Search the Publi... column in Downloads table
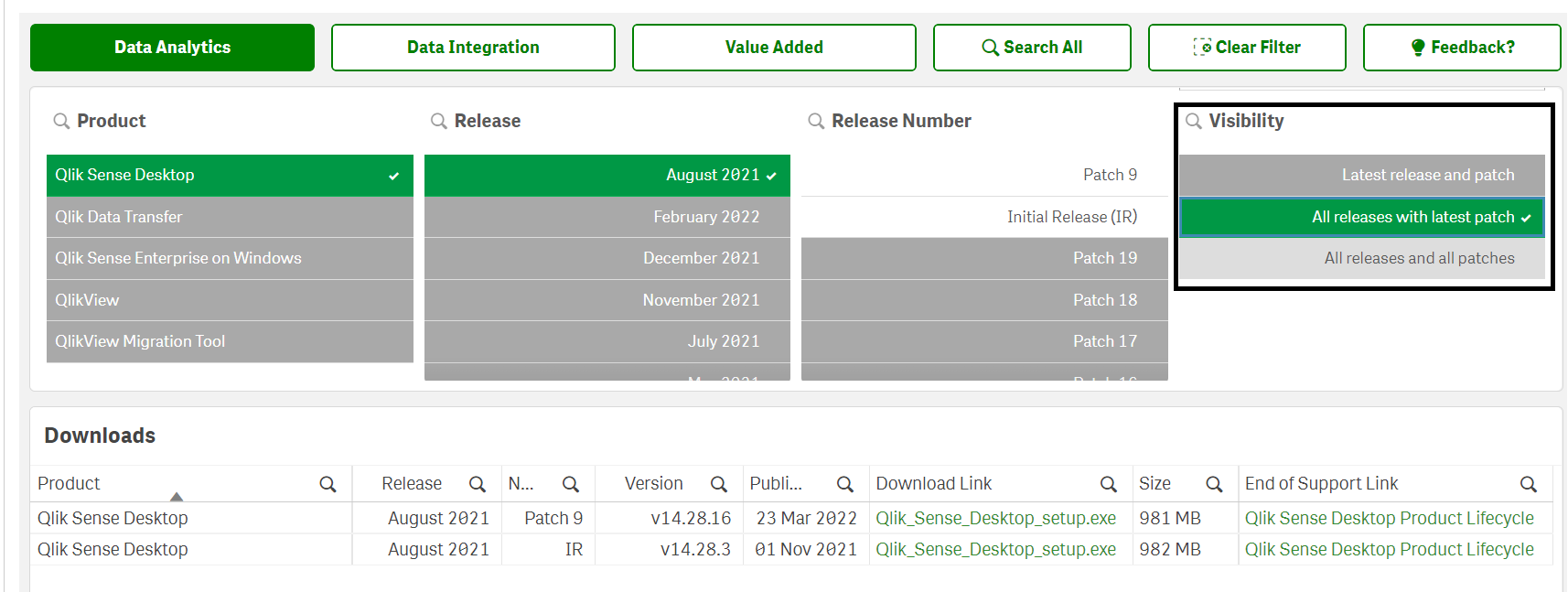The width and height of the screenshot is (1568, 592). coord(845,484)
